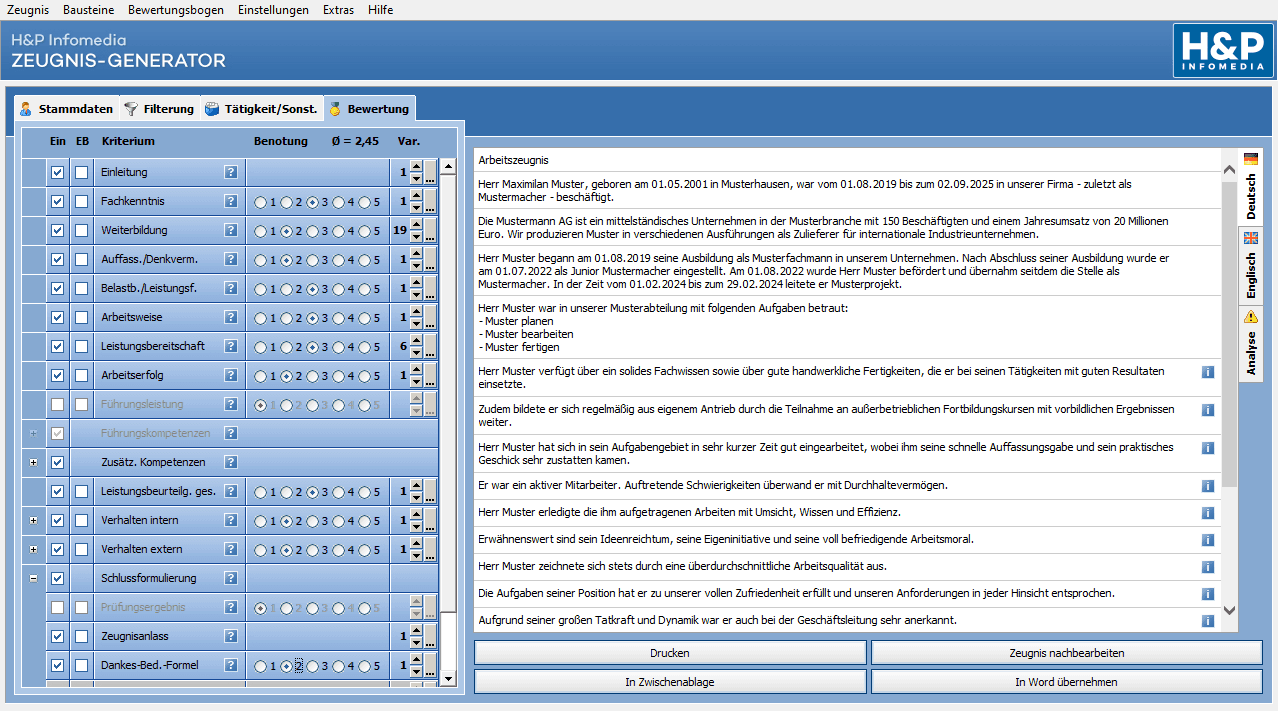Collapse the Schlussformulierung group
The image size is (1278, 711).
click(x=34, y=578)
